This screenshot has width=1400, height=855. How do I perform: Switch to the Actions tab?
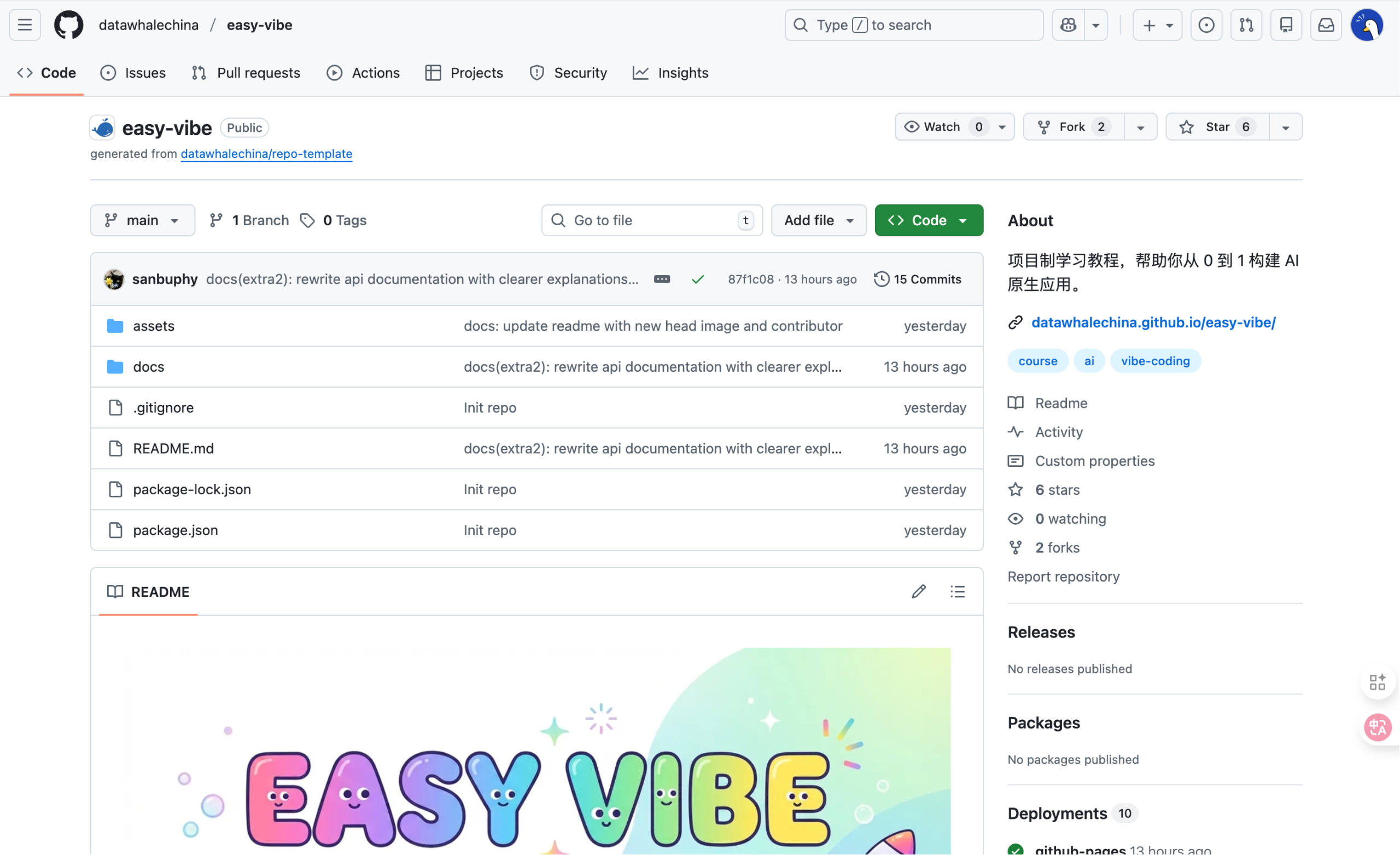click(x=363, y=73)
